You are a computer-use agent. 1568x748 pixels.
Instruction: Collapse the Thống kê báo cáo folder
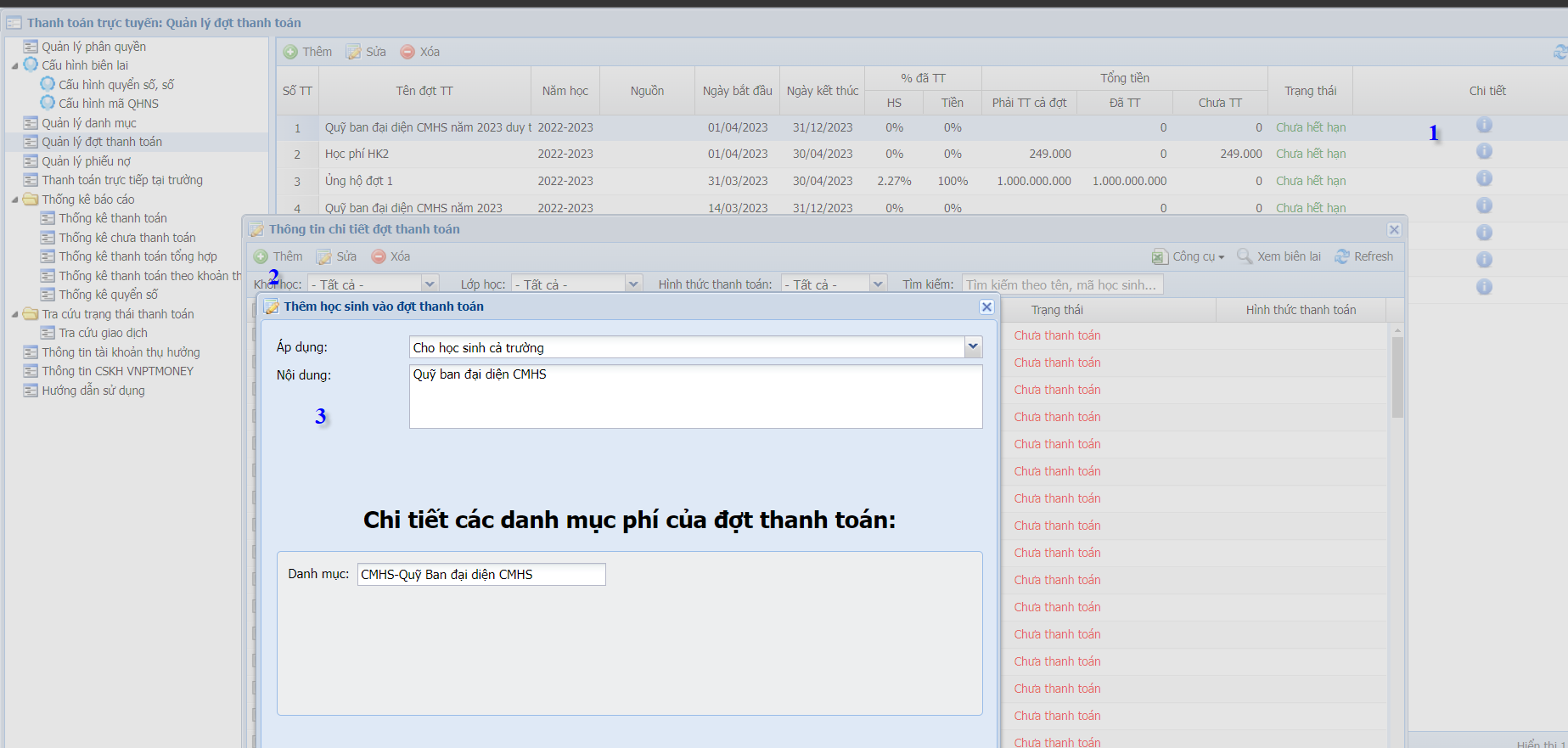[14, 200]
